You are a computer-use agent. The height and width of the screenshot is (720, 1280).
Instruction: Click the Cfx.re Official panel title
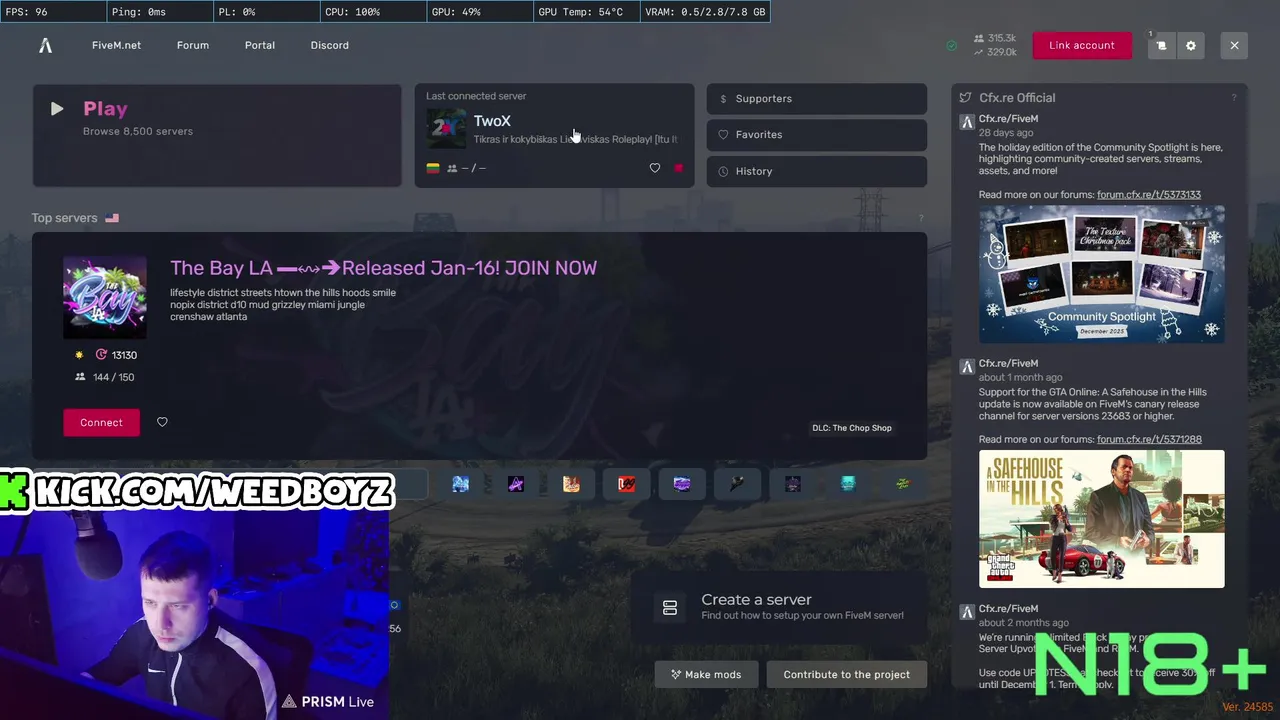pyautogui.click(x=1017, y=98)
